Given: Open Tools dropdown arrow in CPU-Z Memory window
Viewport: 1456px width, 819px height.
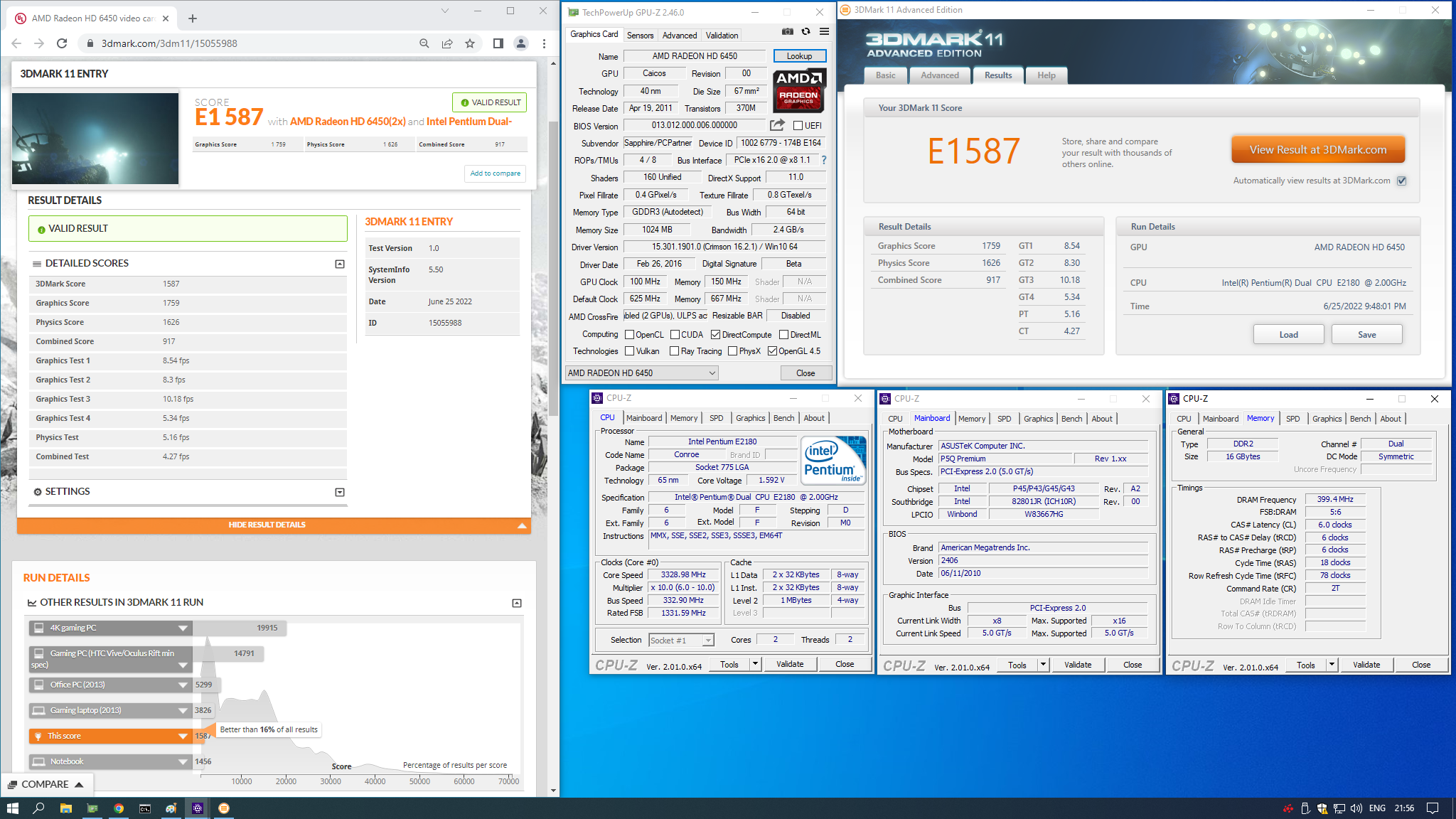Looking at the screenshot, I should (x=1332, y=665).
